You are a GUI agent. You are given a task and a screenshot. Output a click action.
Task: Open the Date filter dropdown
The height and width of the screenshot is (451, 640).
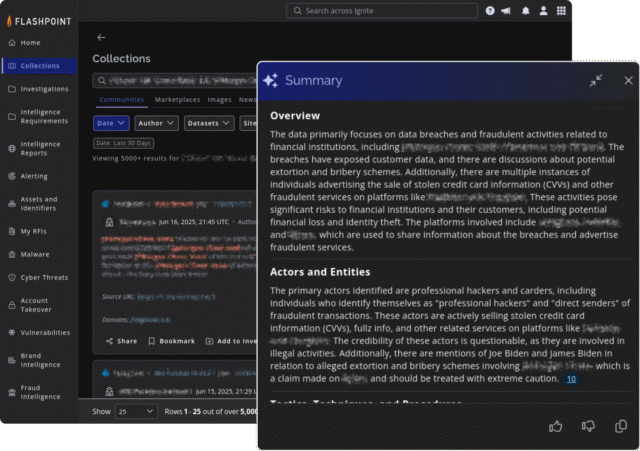click(111, 123)
